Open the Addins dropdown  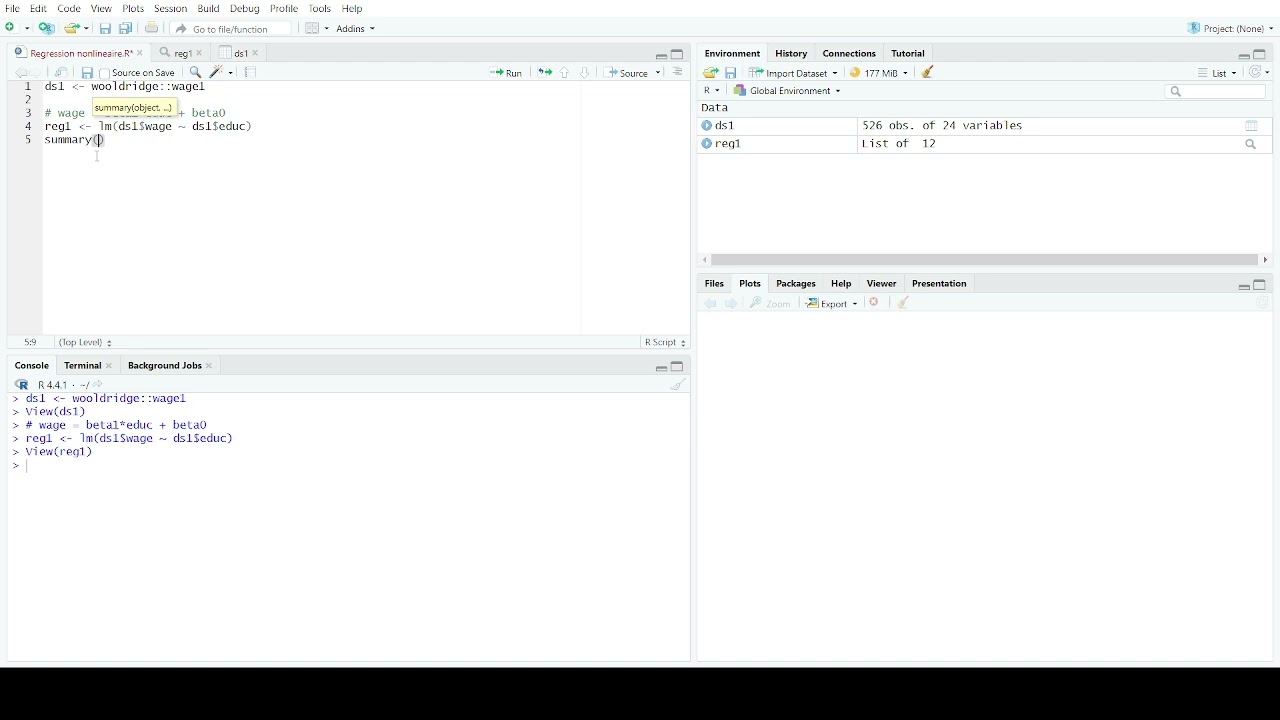pyautogui.click(x=356, y=29)
